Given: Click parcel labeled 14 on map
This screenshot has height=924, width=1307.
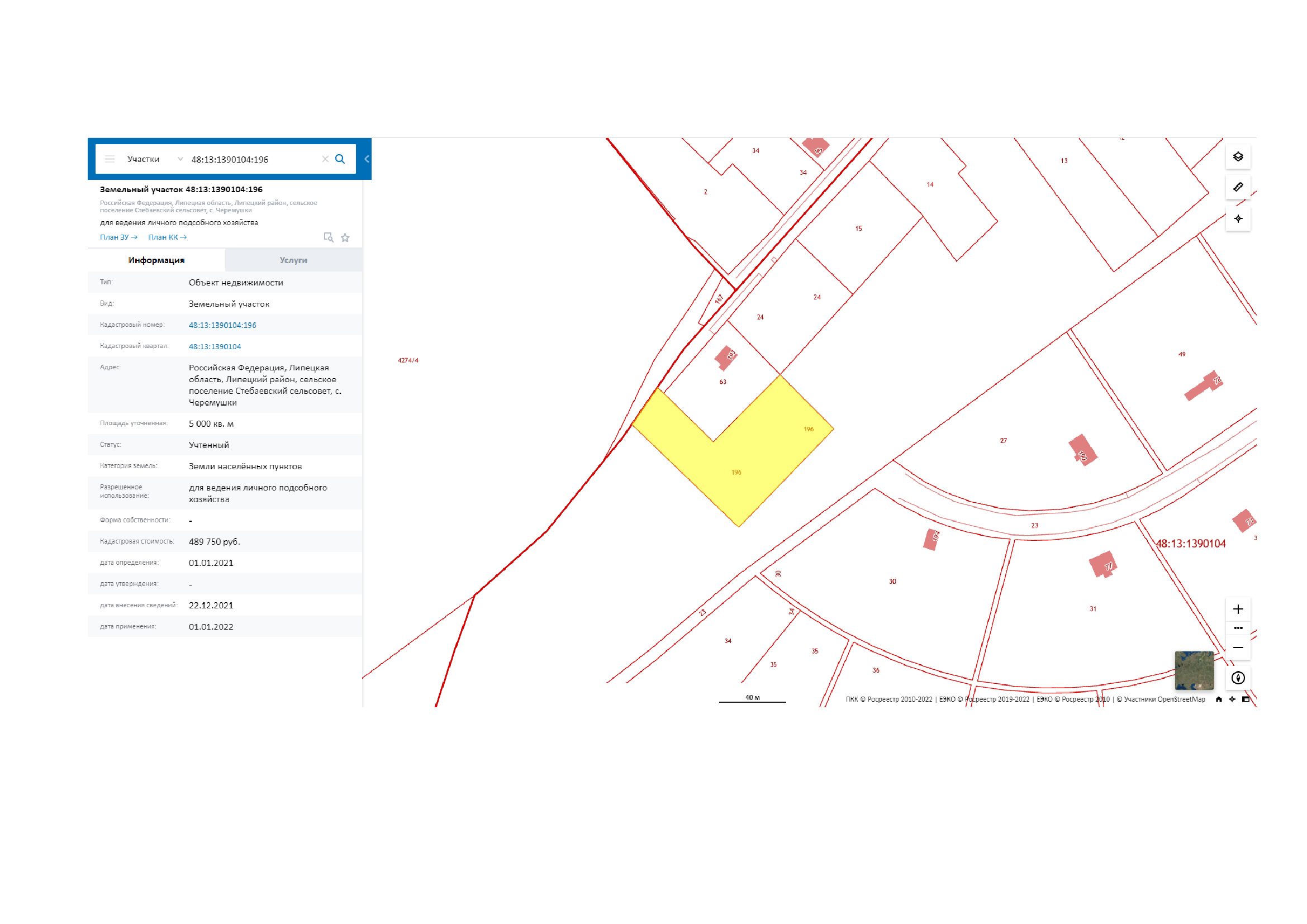Looking at the screenshot, I should pos(930,185).
